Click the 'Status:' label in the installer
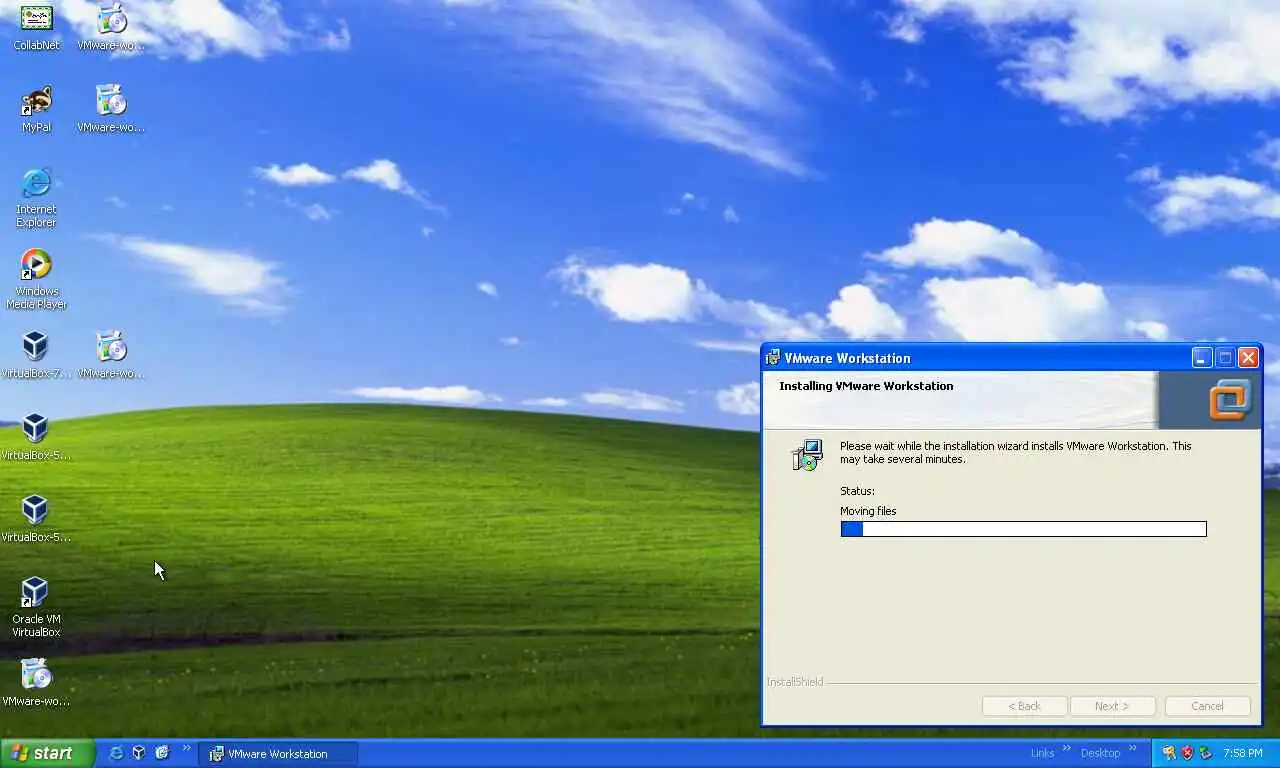The width and height of the screenshot is (1280, 768). (x=857, y=491)
